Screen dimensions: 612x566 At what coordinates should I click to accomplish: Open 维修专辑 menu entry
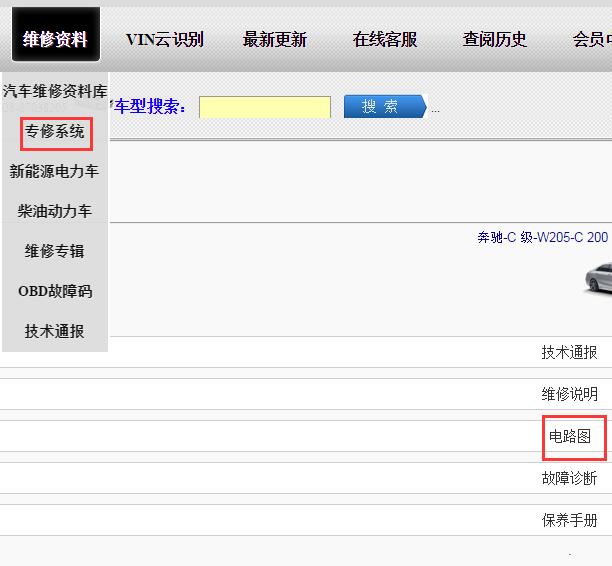point(55,251)
